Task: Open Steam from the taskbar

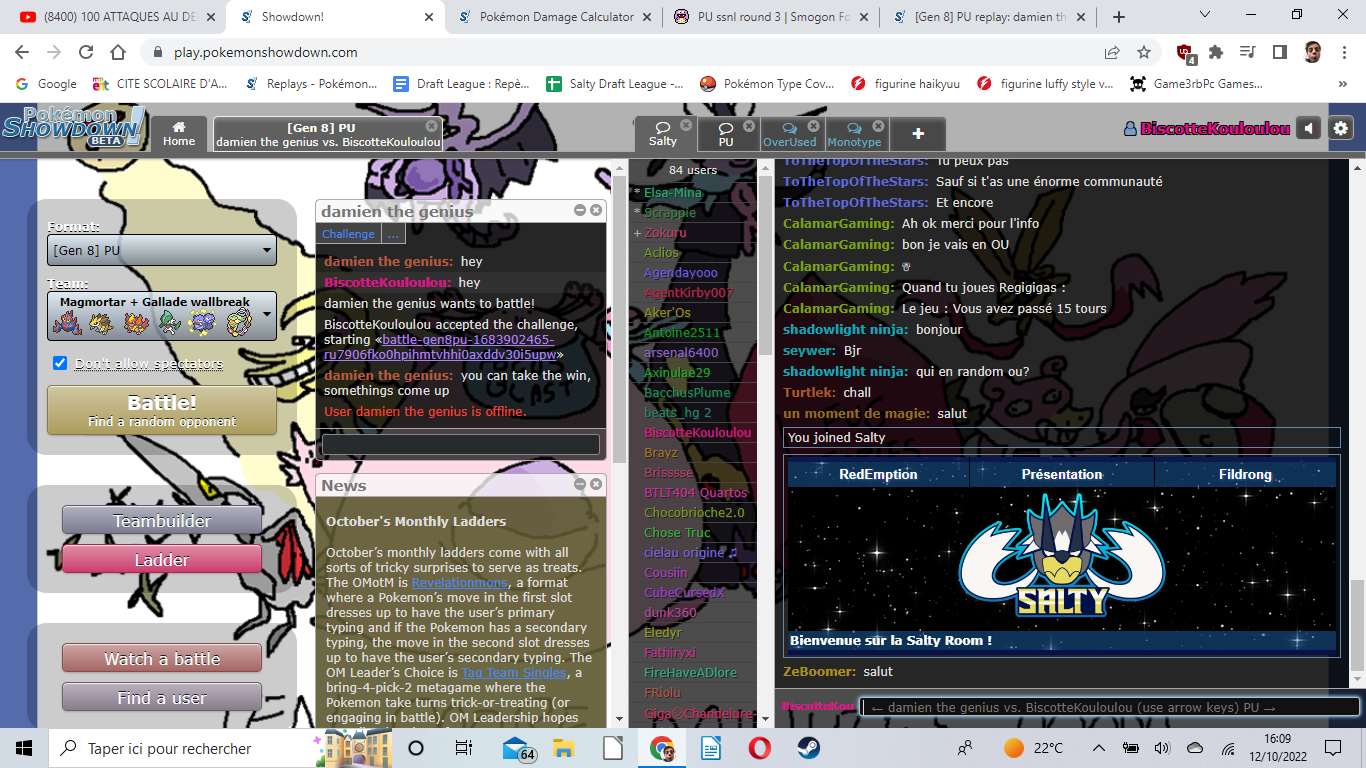Action: coord(808,748)
